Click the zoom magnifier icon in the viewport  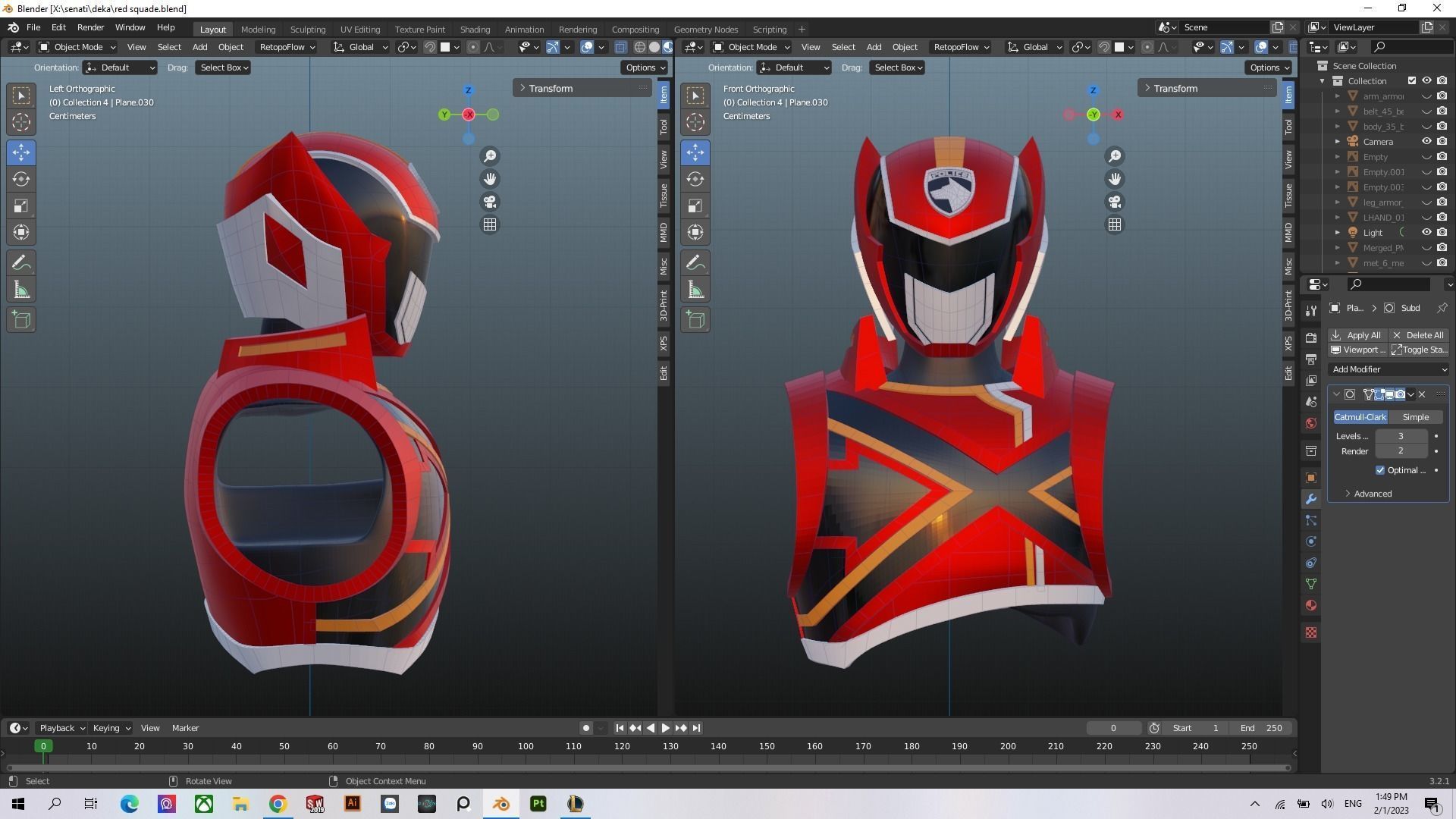[x=490, y=155]
